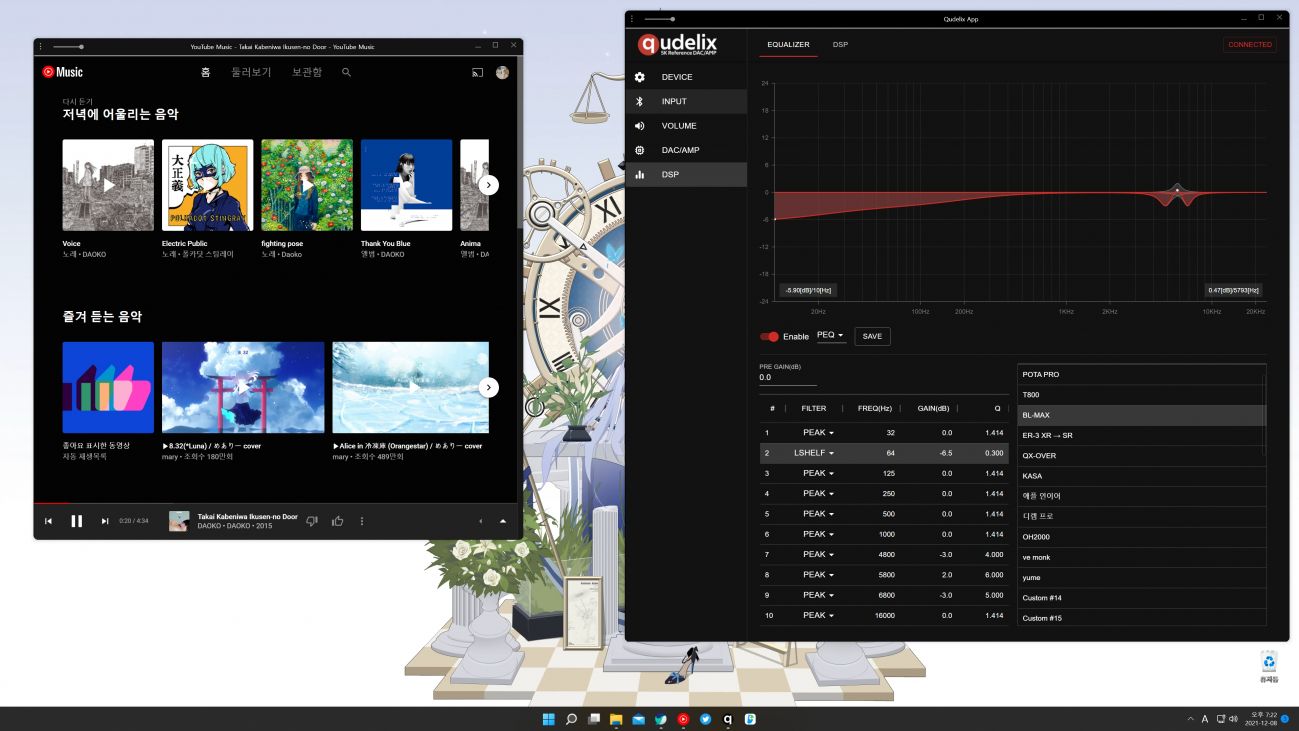Pause the song in YouTube Music
The width and height of the screenshot is (1299, 731).
click(77, 521)
